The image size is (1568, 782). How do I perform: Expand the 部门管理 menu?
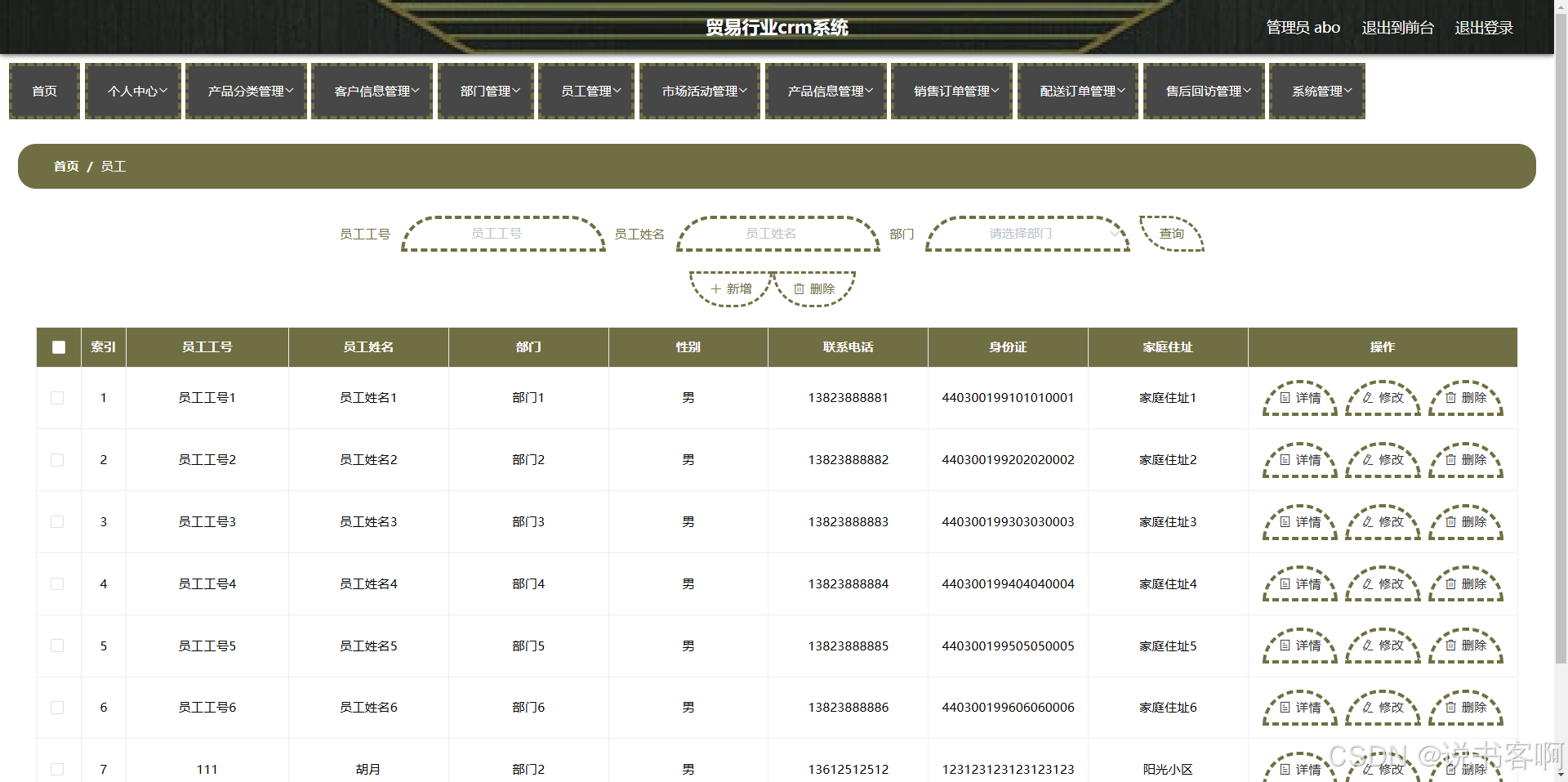point(486,92)
